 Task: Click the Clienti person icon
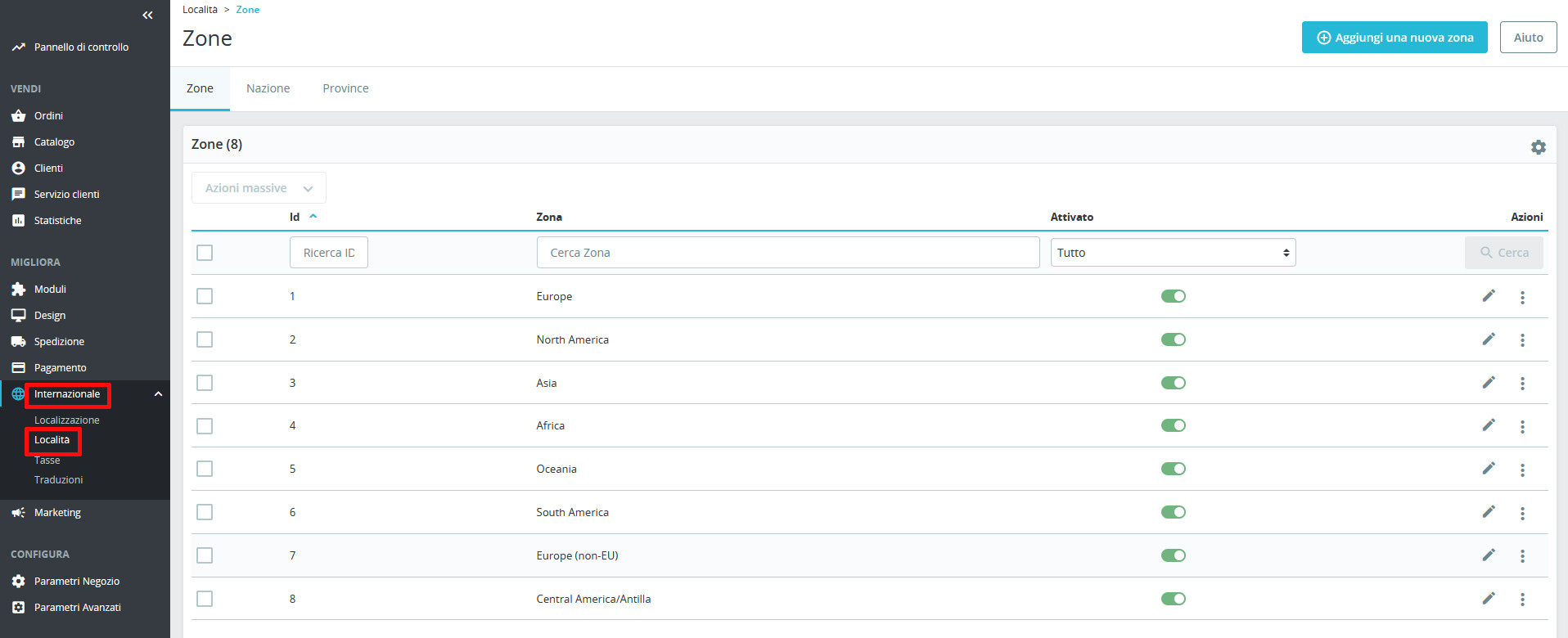pyautogui.click(x=18, y=168)
